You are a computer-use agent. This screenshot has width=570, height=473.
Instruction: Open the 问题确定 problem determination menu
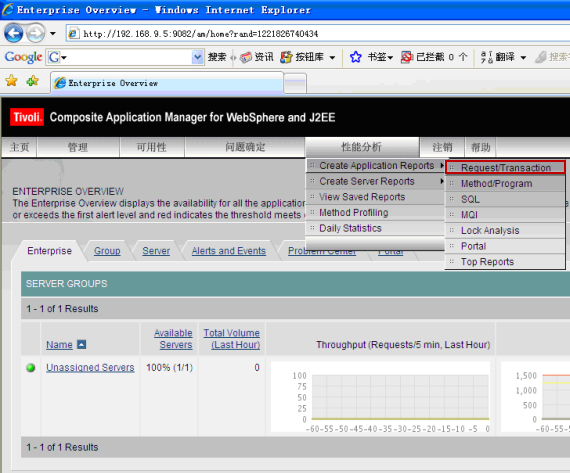[245, 147]
